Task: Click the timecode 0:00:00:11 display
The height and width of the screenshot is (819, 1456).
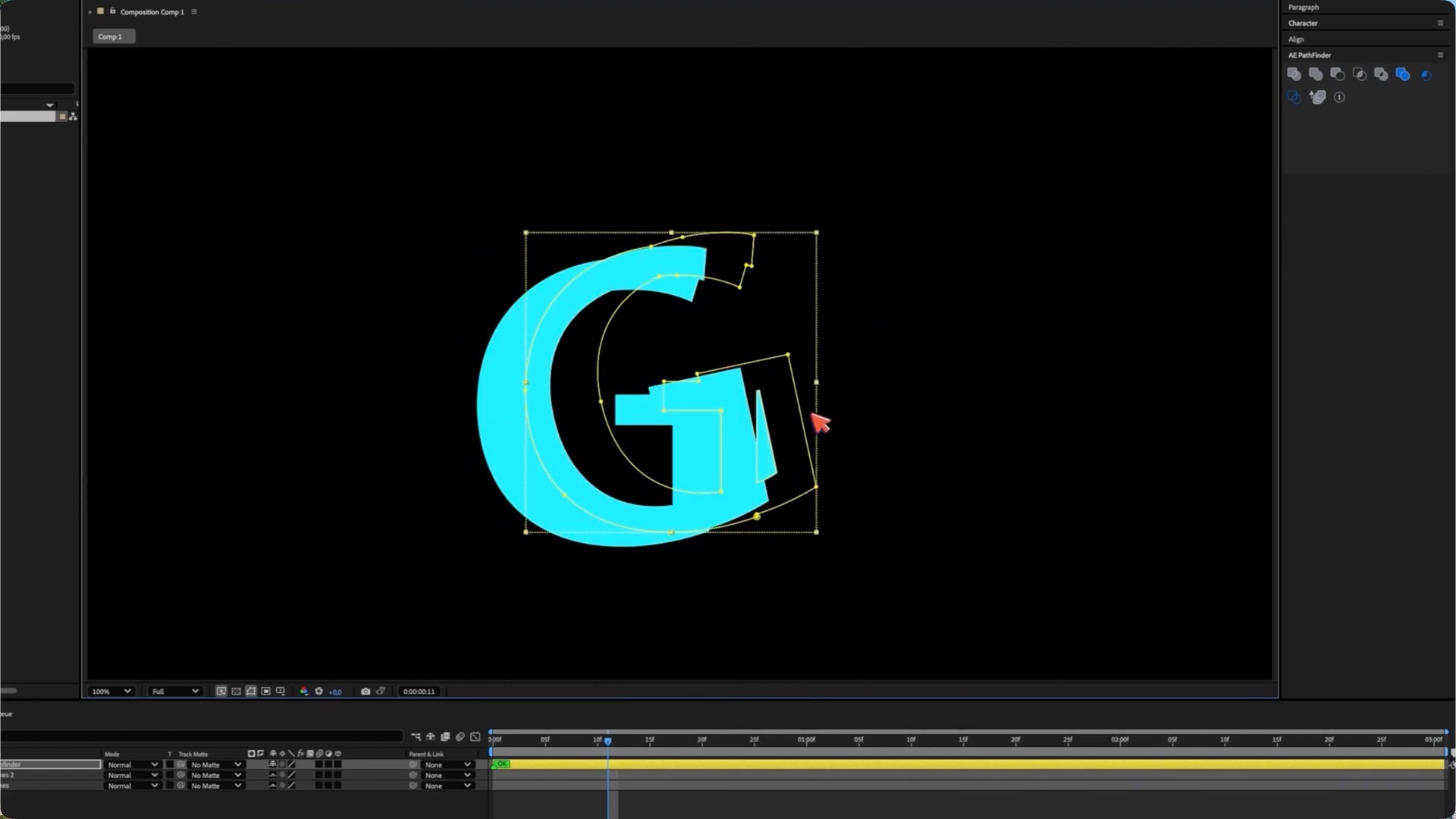Action: pyautogui.click(x=419, y=692)
